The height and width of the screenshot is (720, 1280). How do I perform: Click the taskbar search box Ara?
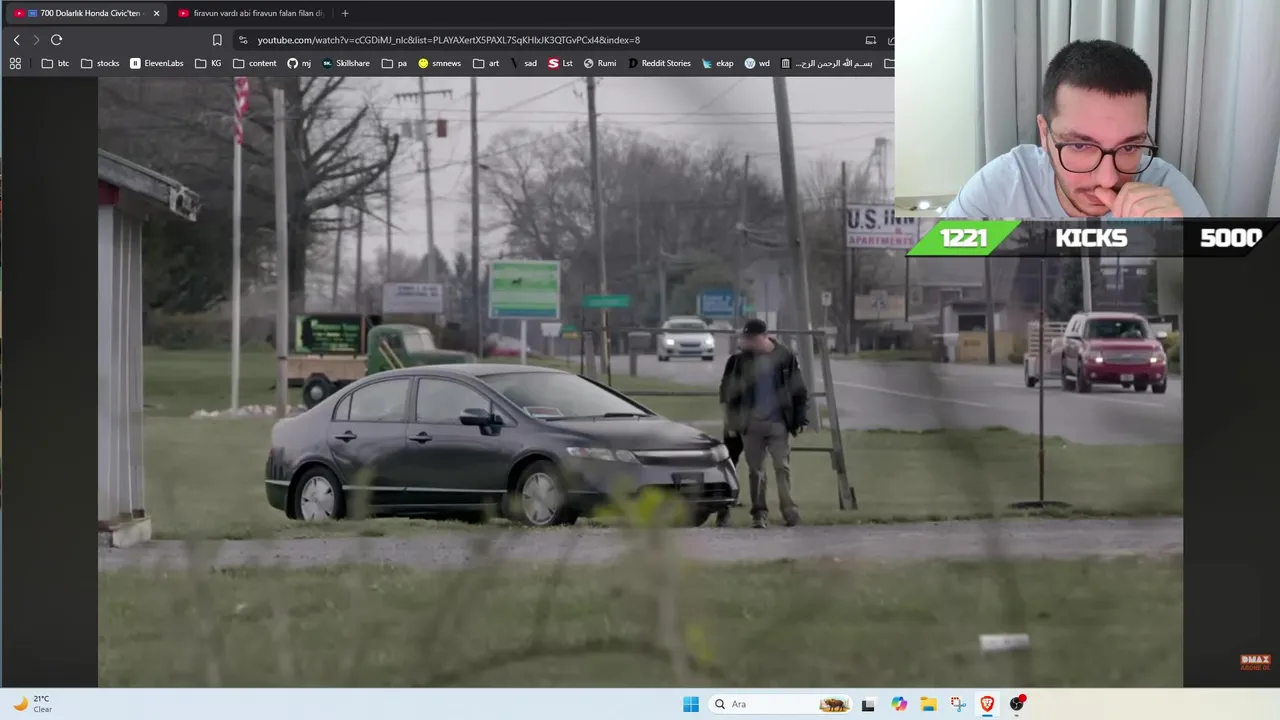[782, 704]
